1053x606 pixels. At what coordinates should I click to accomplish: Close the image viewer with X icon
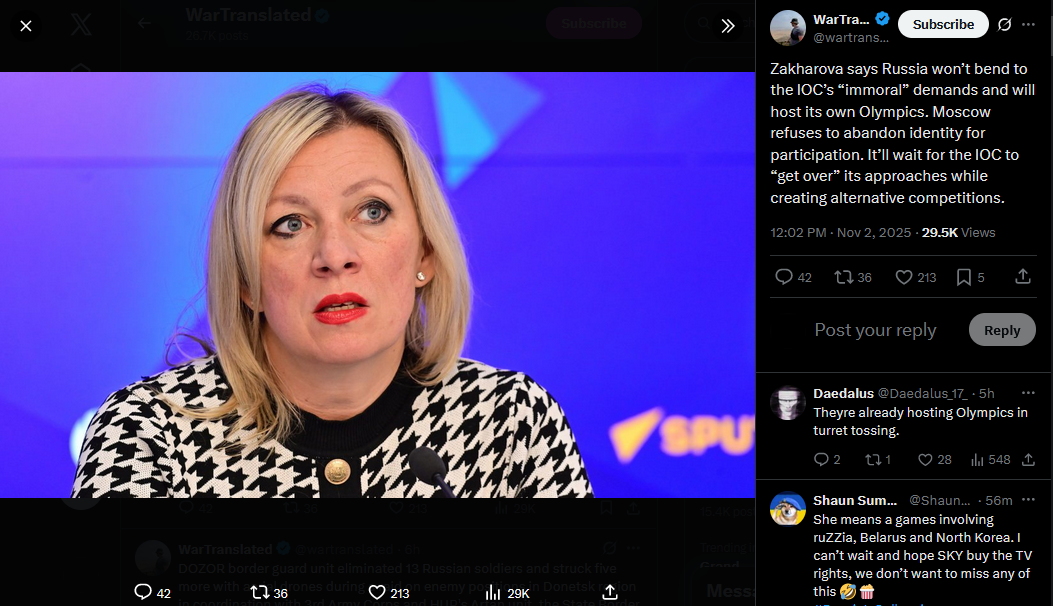[26, 26]
